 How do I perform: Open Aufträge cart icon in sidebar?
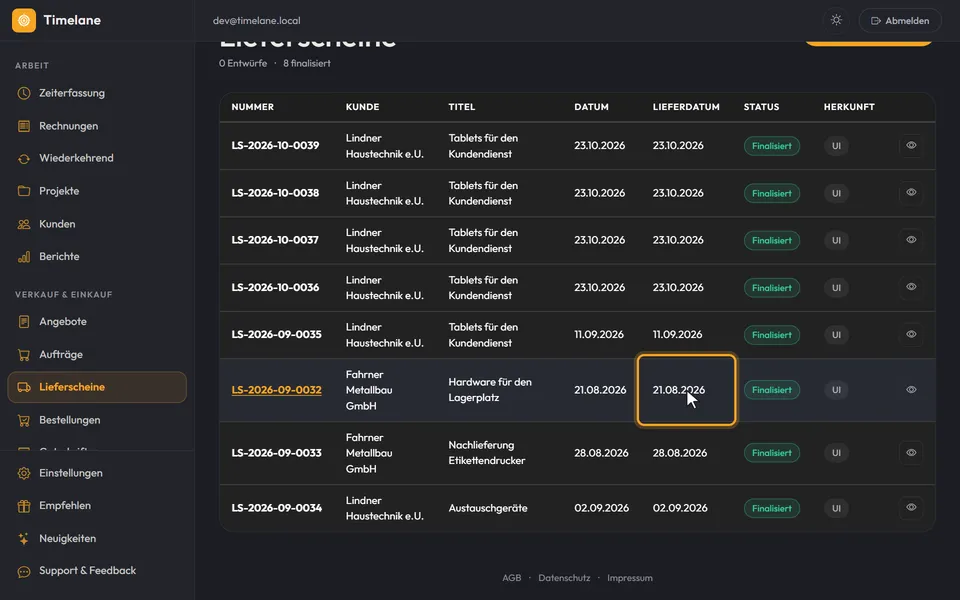[x=24, y=354]
